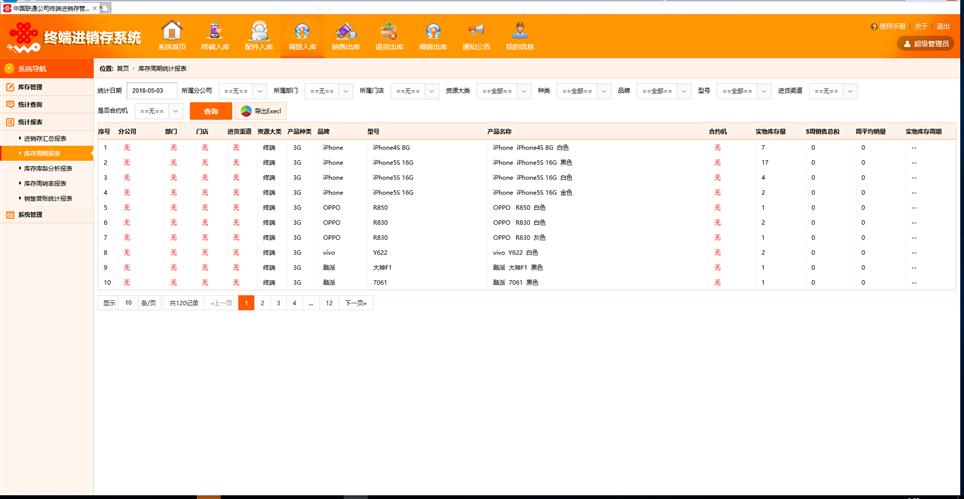Viewport: 964px width, 499px height.
Task: Click 'OPPO R850 白色' product name
Action: (519, 208)
